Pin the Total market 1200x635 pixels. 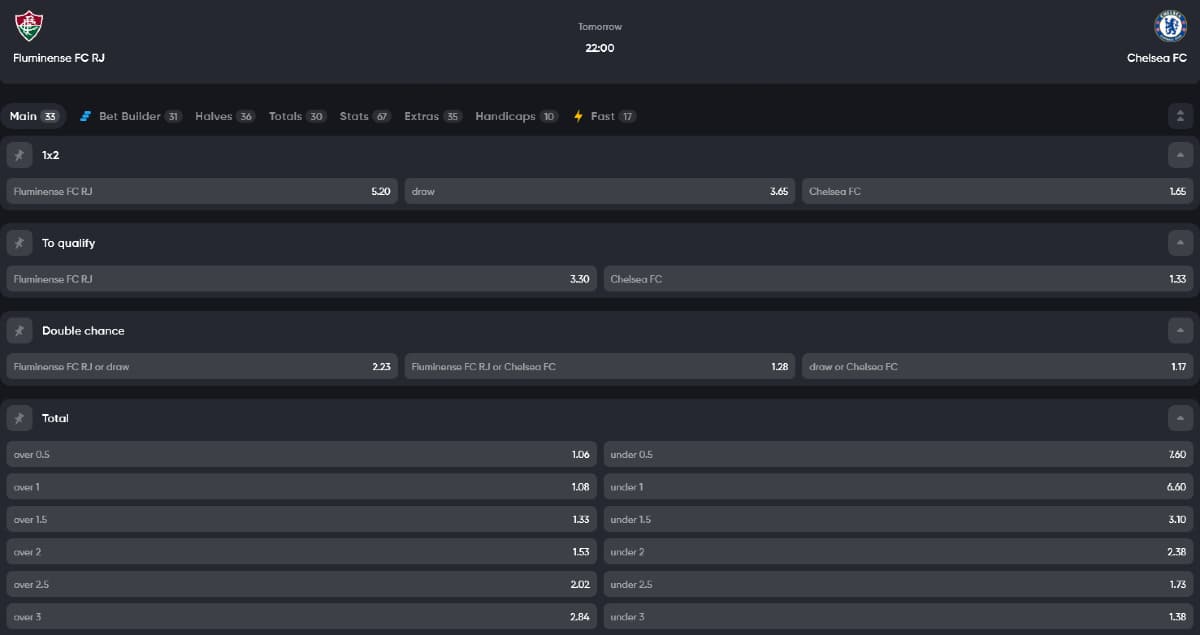19,418
